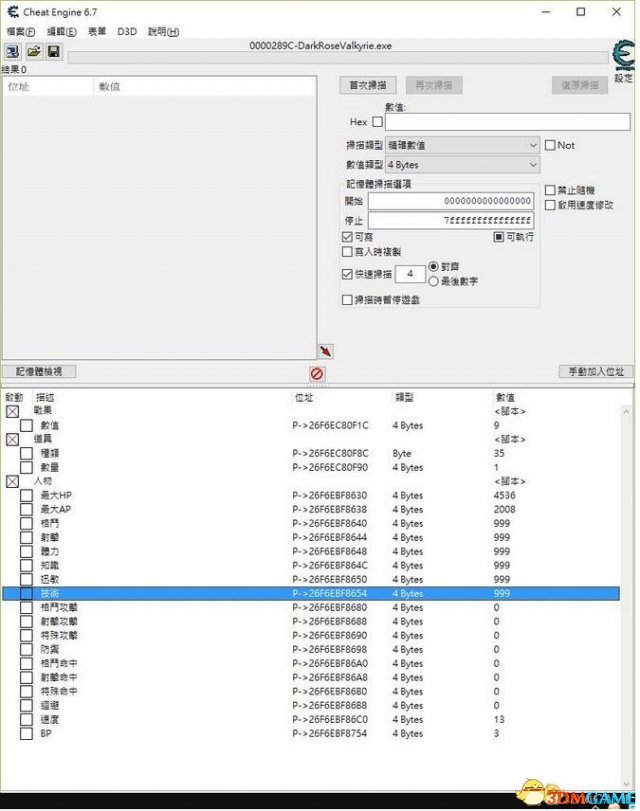Uncheck the 快速掃描 checkbox
Viewport: 640px width, 811px height.
[x=347, y=274]
